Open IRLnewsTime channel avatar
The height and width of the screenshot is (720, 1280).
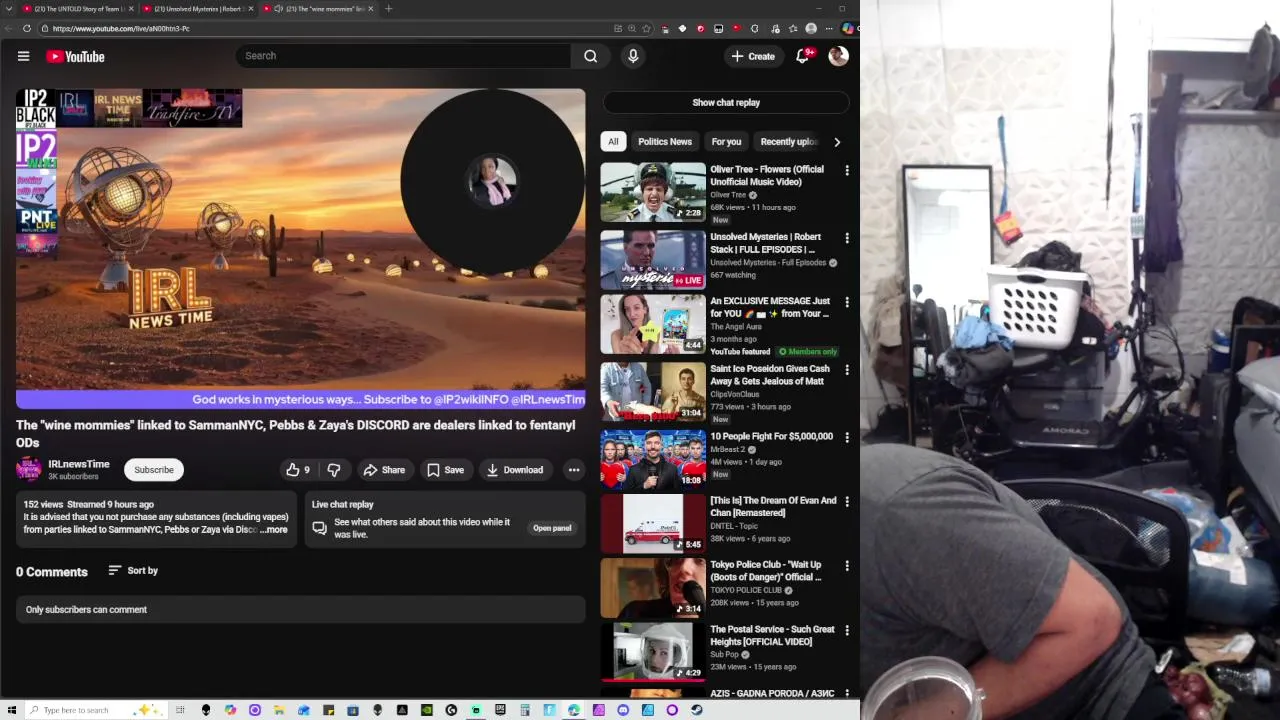point(29,469)
